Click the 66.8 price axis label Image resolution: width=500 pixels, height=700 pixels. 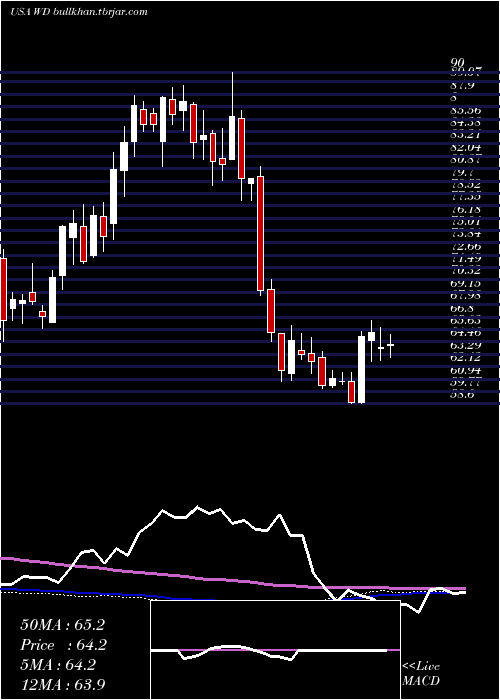pyautogui.click(x=462, y=308)
